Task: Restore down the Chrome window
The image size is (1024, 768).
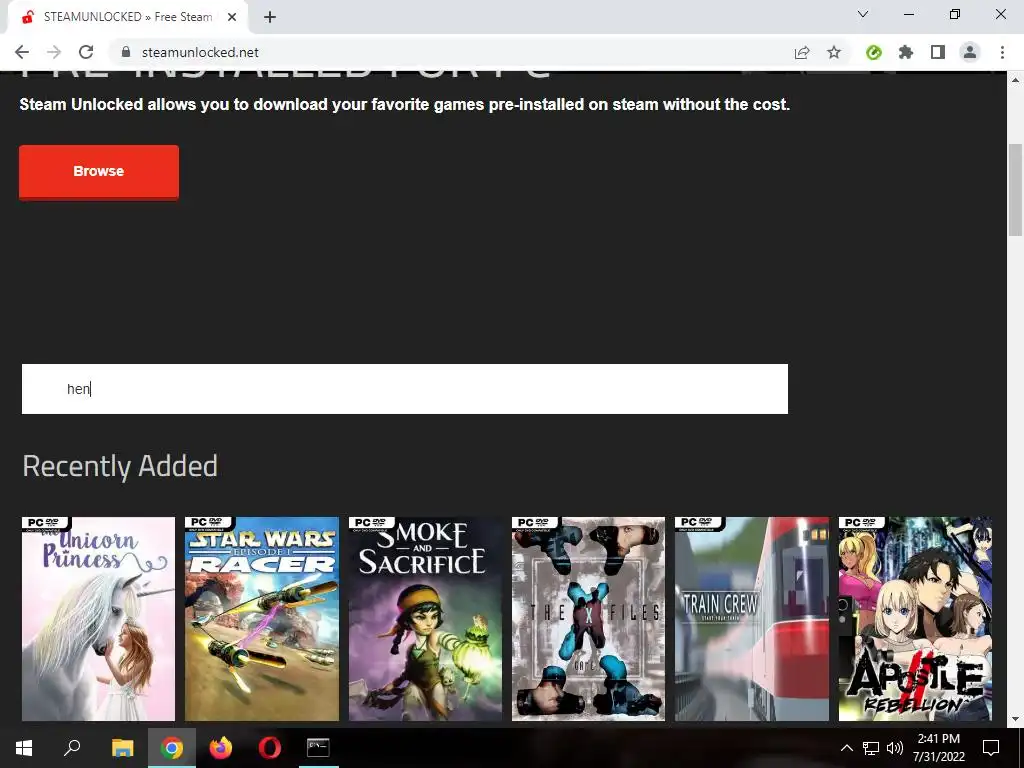Action: pyautogui.click(x=955, y=14)
